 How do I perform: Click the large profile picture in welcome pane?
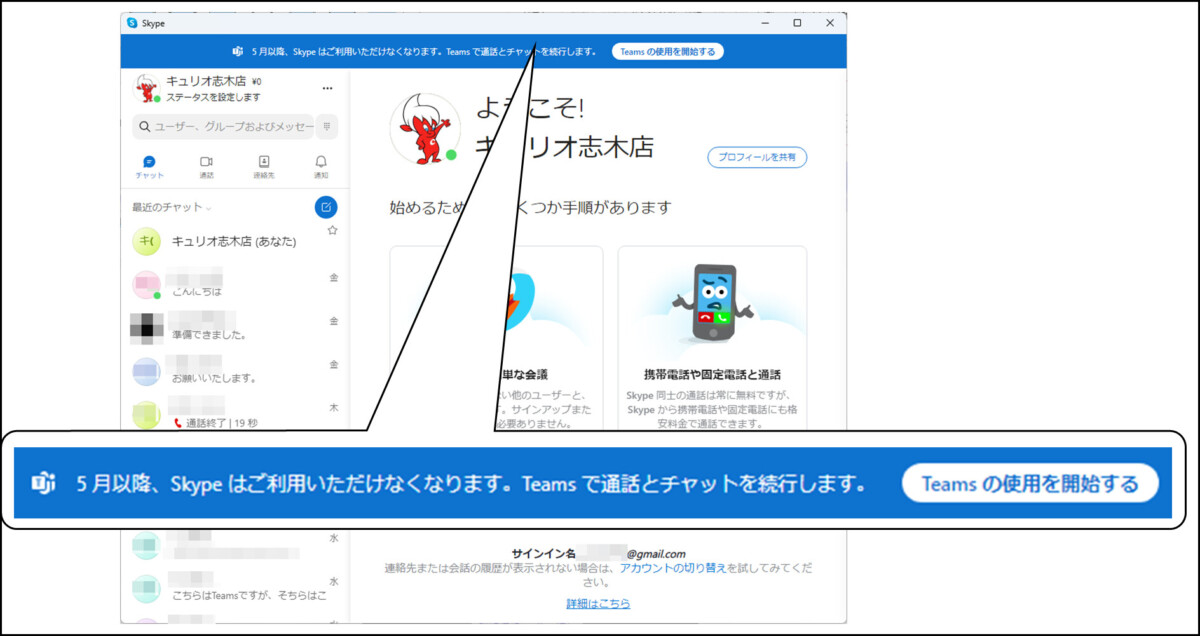(424, 129)
